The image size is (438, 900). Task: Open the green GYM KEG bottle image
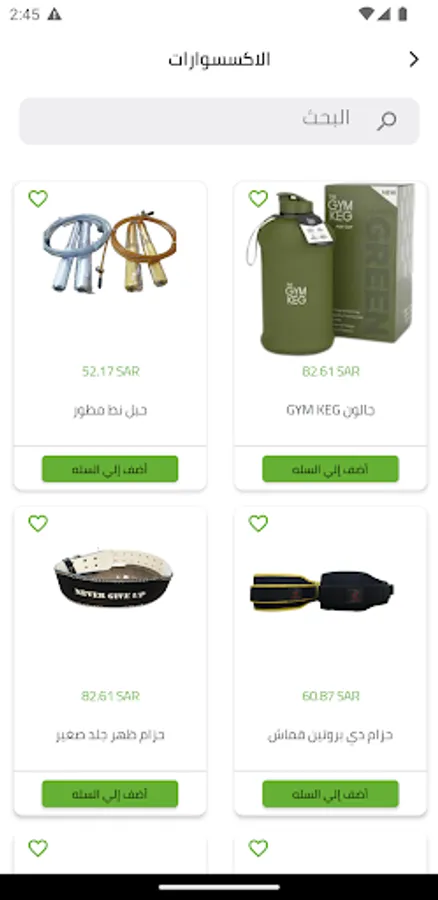coord(331,269)
